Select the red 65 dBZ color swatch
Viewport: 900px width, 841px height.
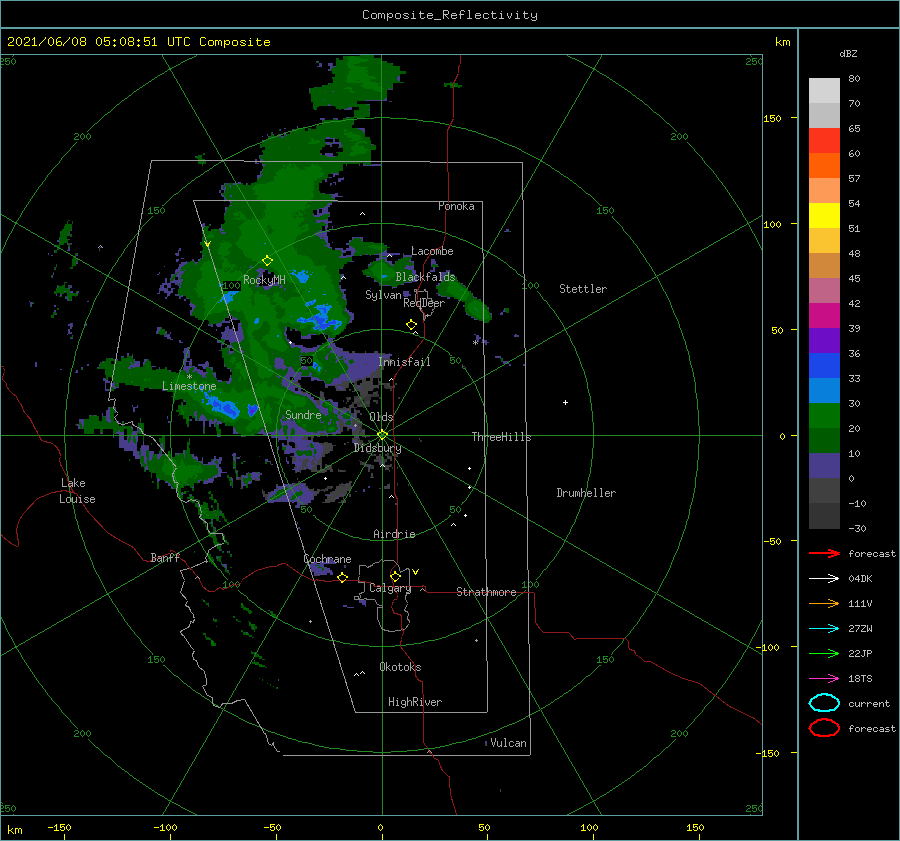point(824,140)
